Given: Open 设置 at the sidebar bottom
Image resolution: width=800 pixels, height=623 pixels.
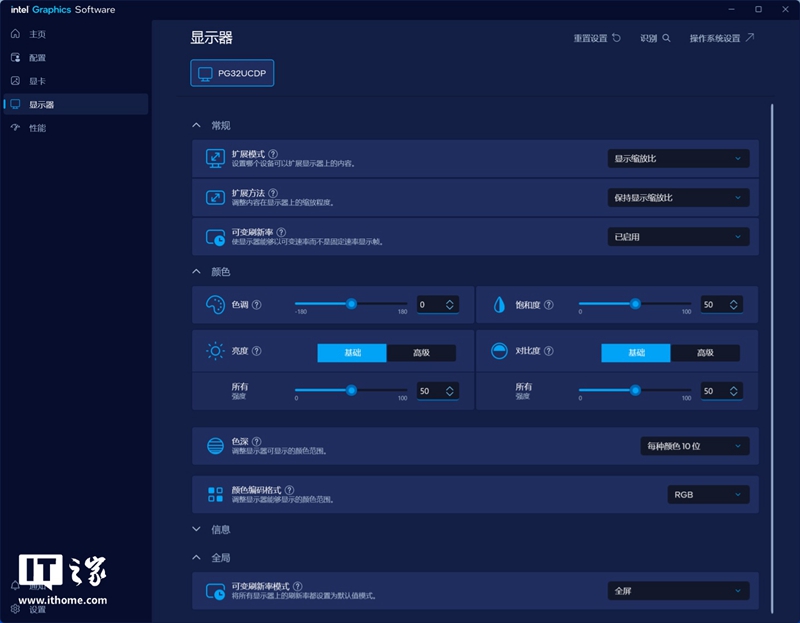Looking at the screenshot, I should pos(29,609).
